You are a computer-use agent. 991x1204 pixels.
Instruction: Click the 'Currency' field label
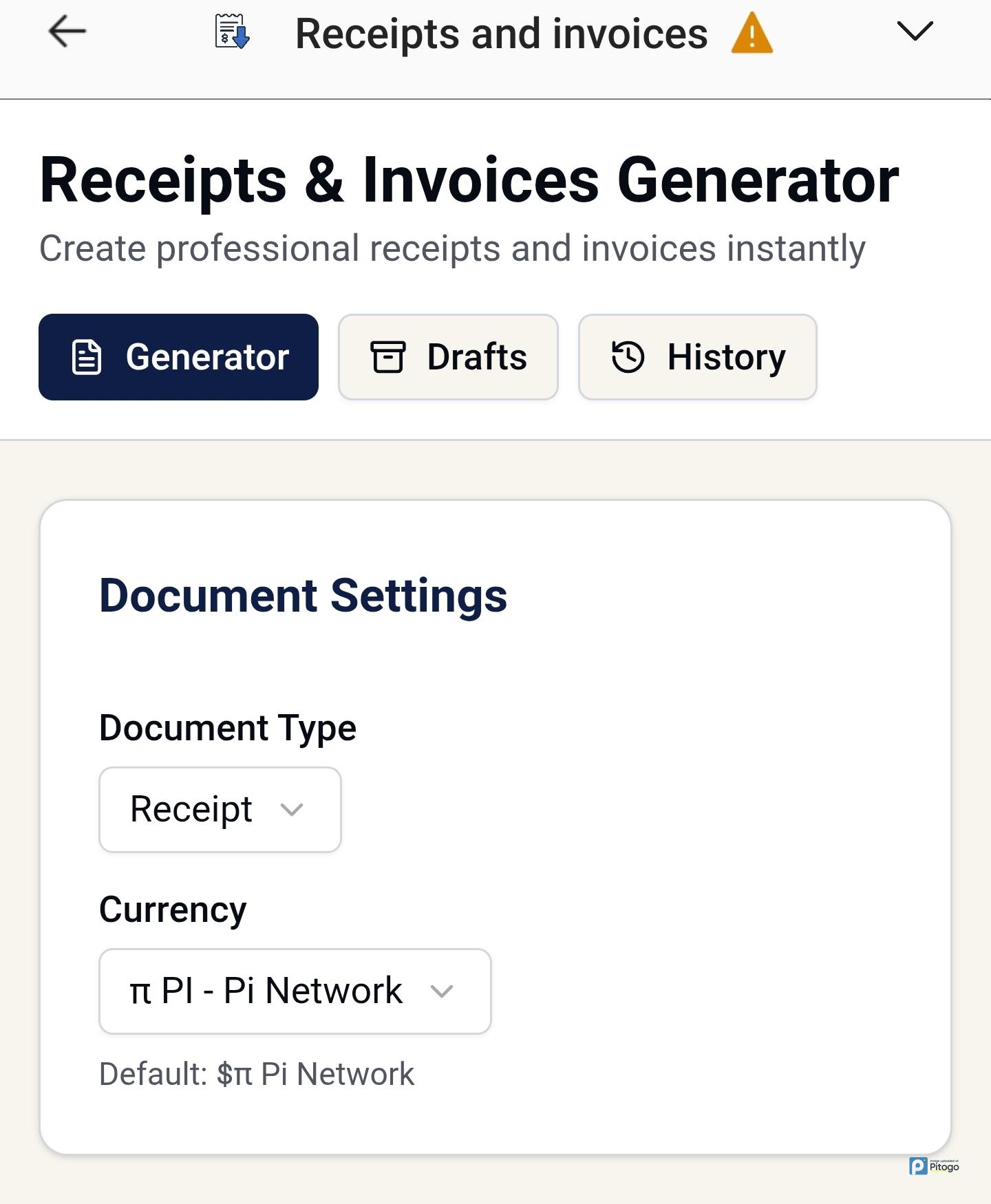173,910
